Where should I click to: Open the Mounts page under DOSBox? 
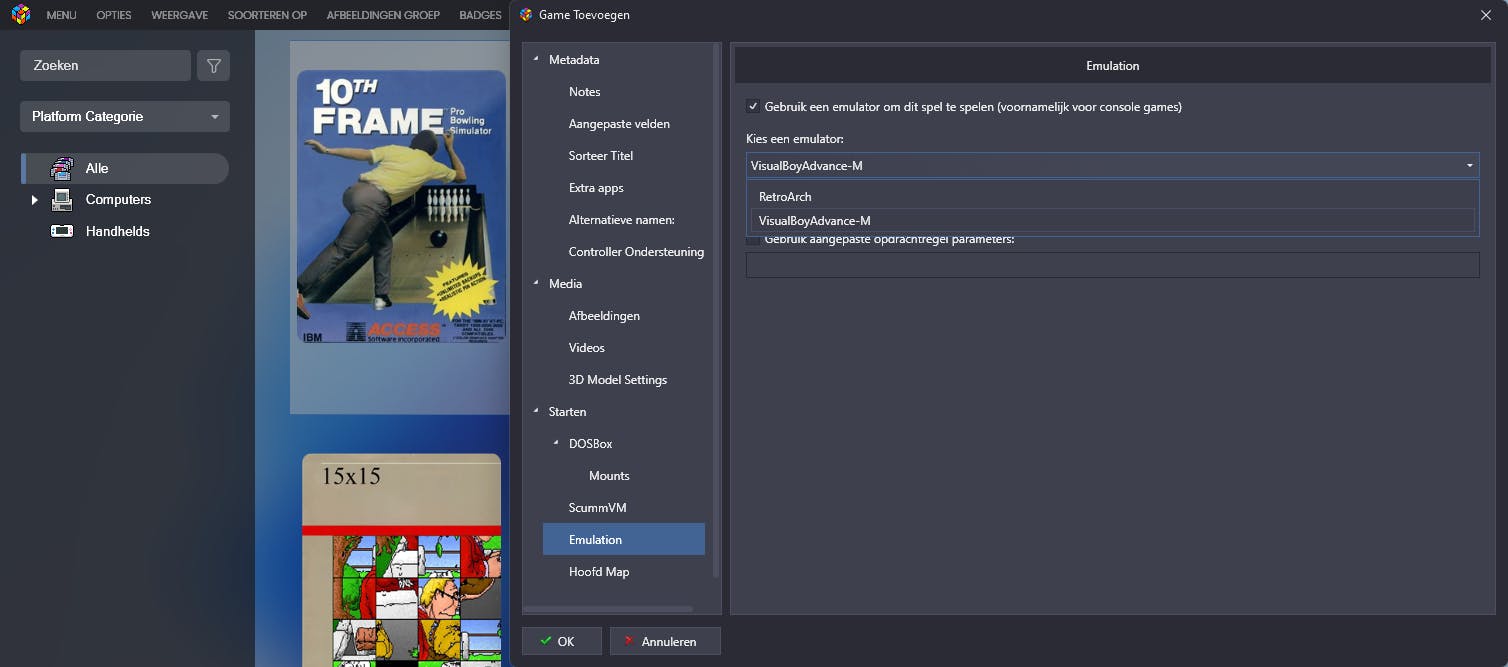tap(609, 476)
